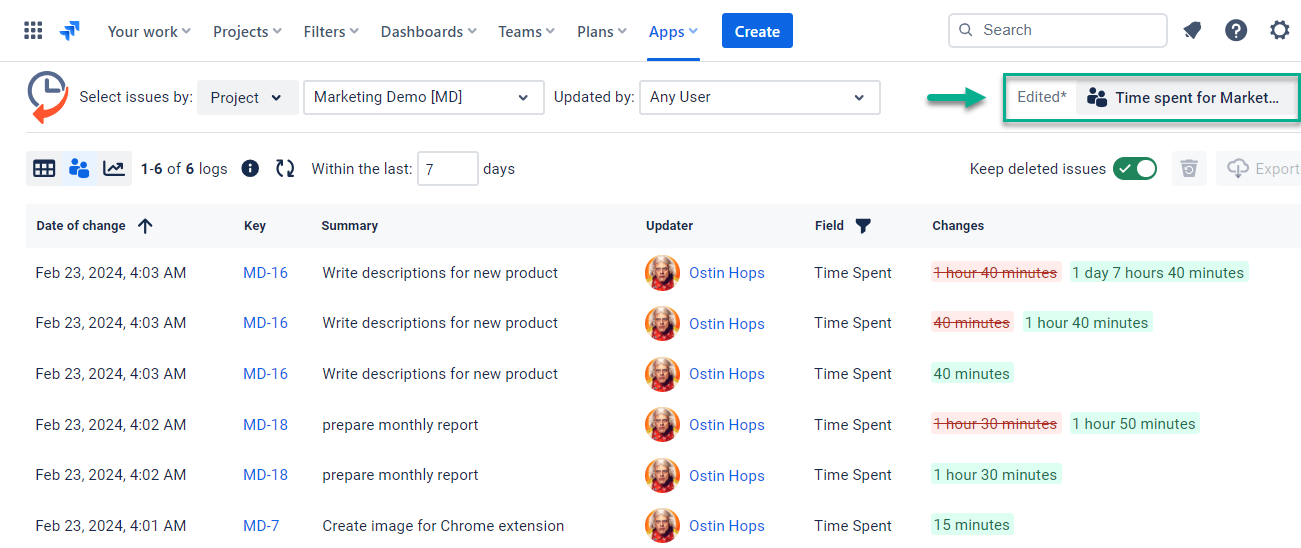Switch to the table grid view

click(44, 169)
